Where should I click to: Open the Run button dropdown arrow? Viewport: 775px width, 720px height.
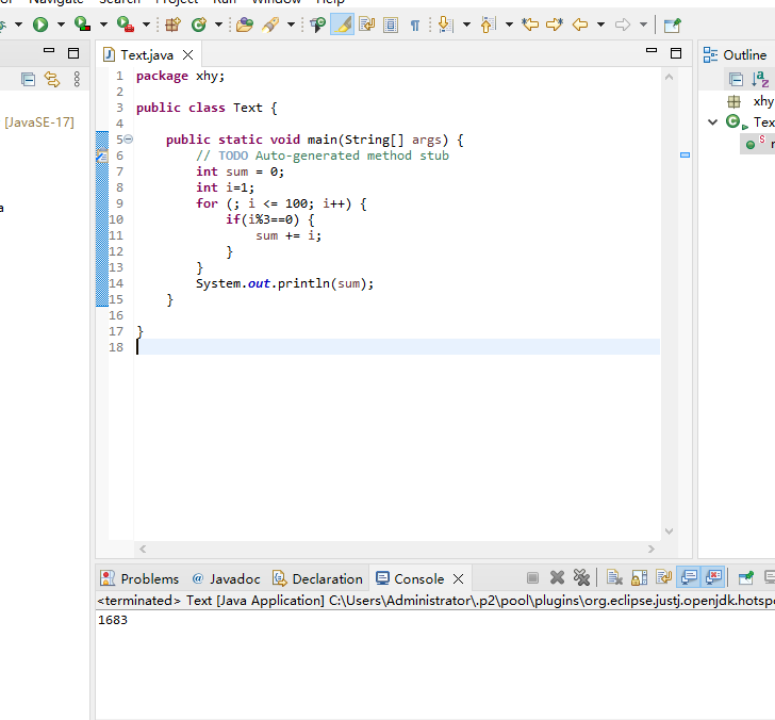pos(61,24)
